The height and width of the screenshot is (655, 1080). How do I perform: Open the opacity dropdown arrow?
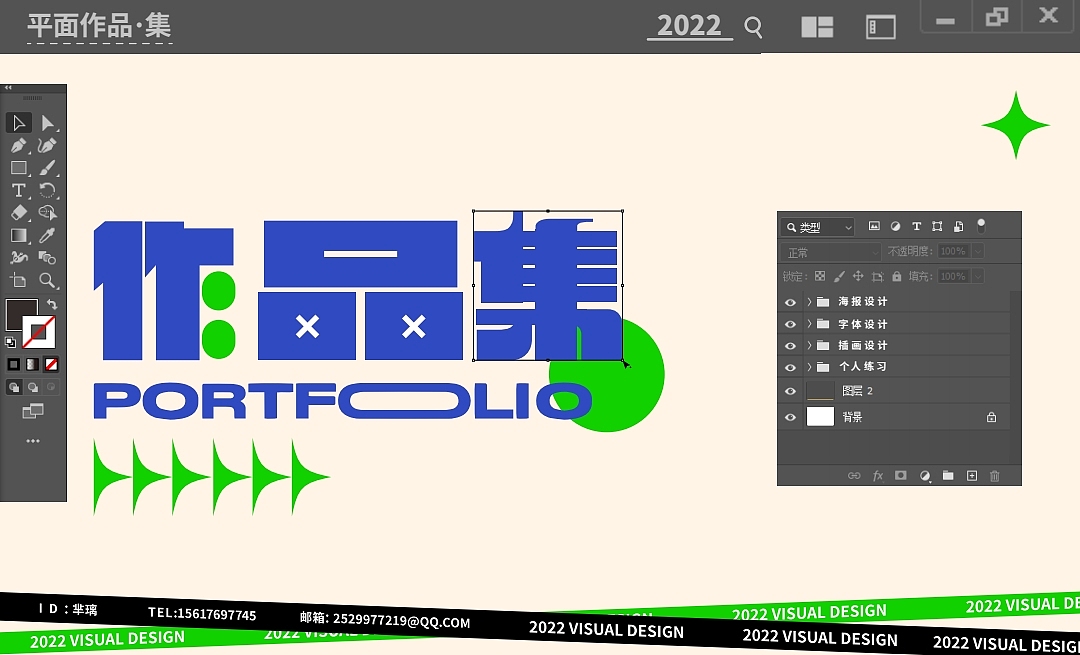(x=977, y=251)
